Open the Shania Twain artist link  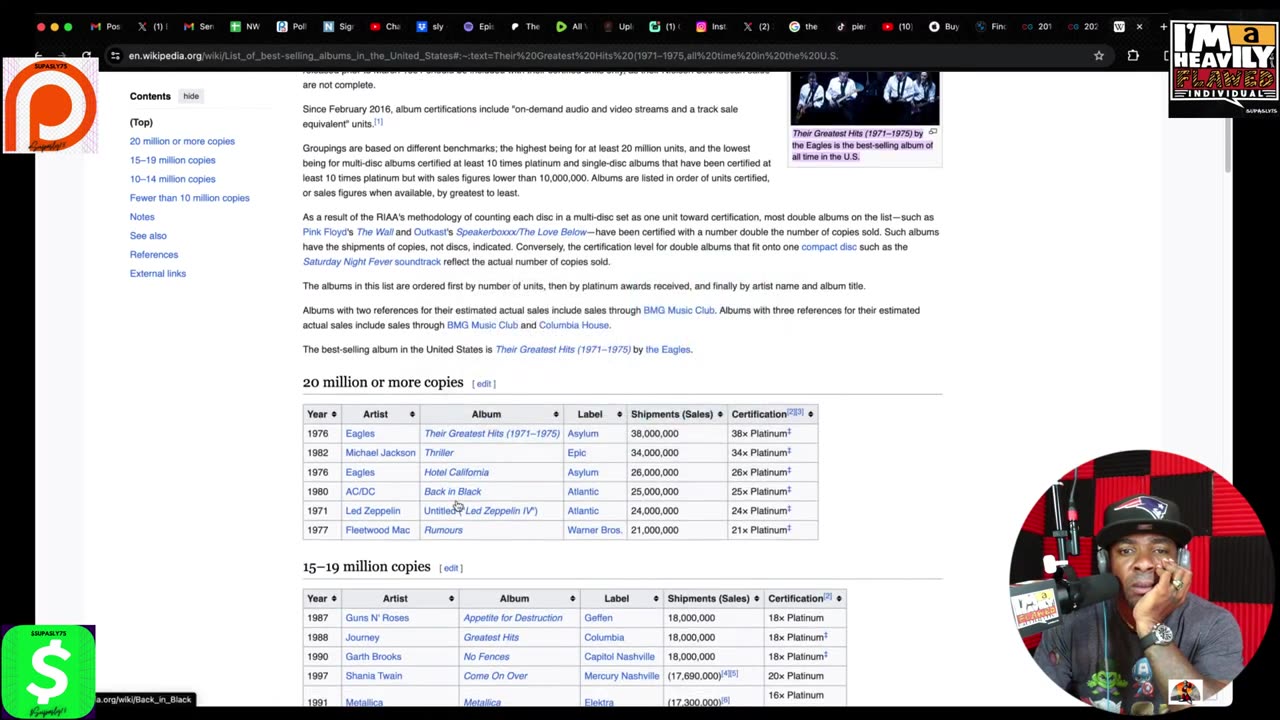click(x=374, y=676)
